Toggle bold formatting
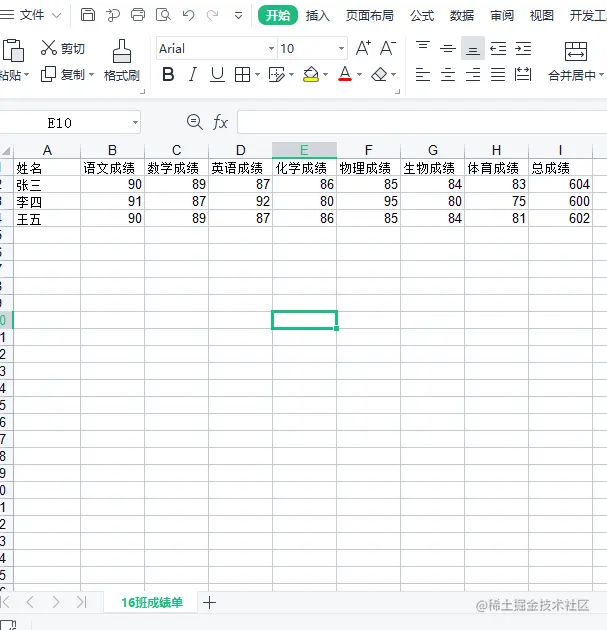The height and width of the screenshot is (630, 607). [168, 74]
